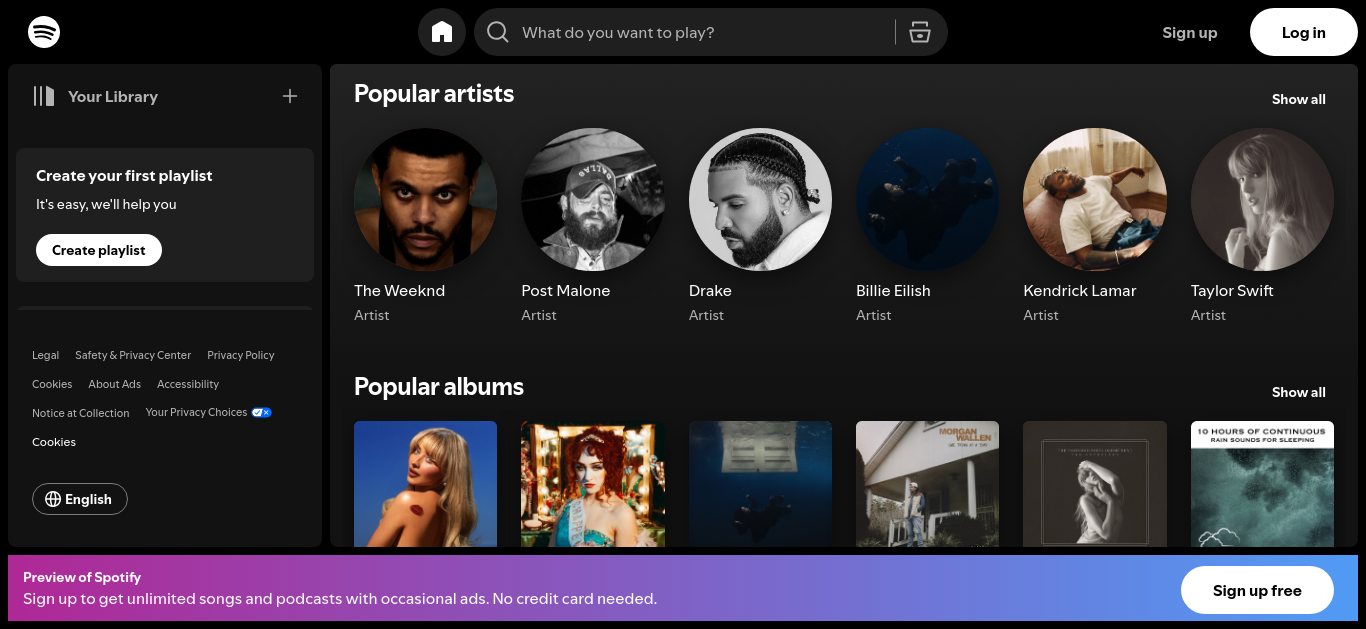Open the About Ads link
This screenshot has width=1366, height=629.
click(115, 384)
